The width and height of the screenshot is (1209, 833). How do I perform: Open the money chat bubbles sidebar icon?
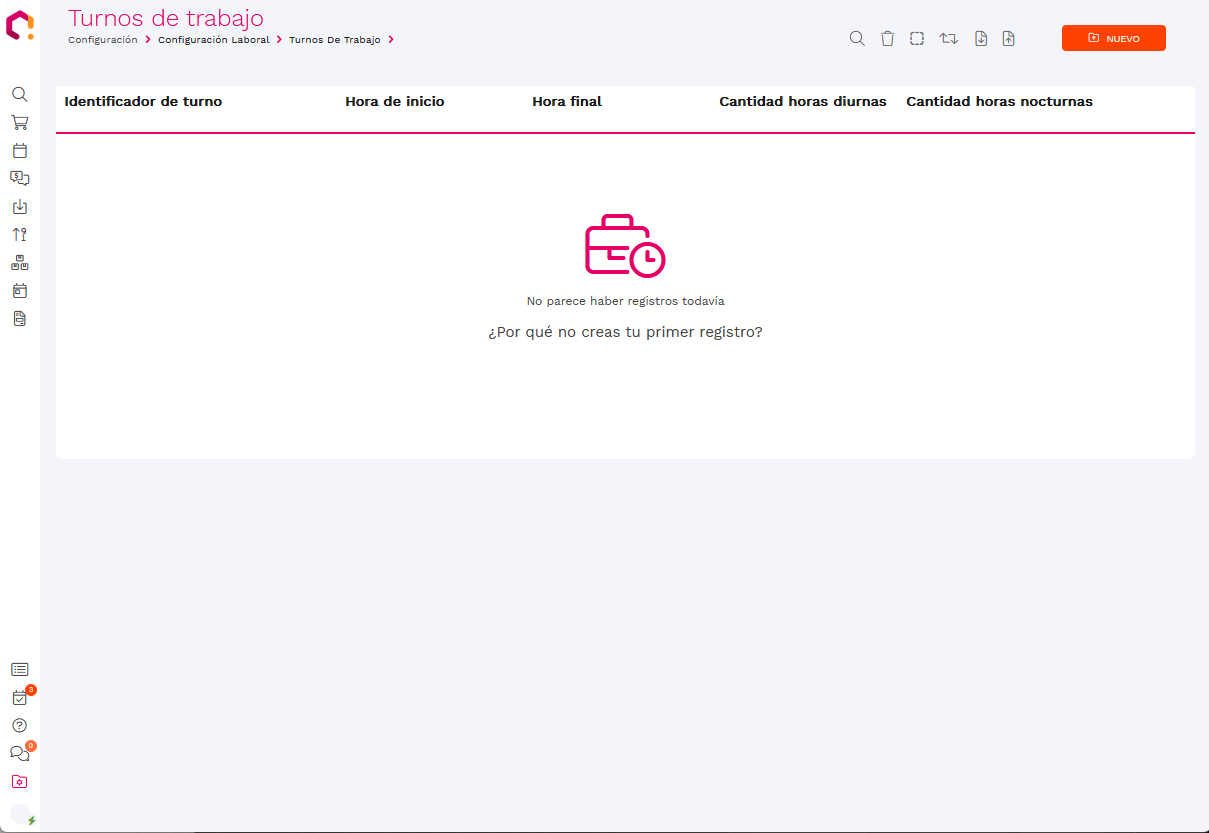point(19,178)
